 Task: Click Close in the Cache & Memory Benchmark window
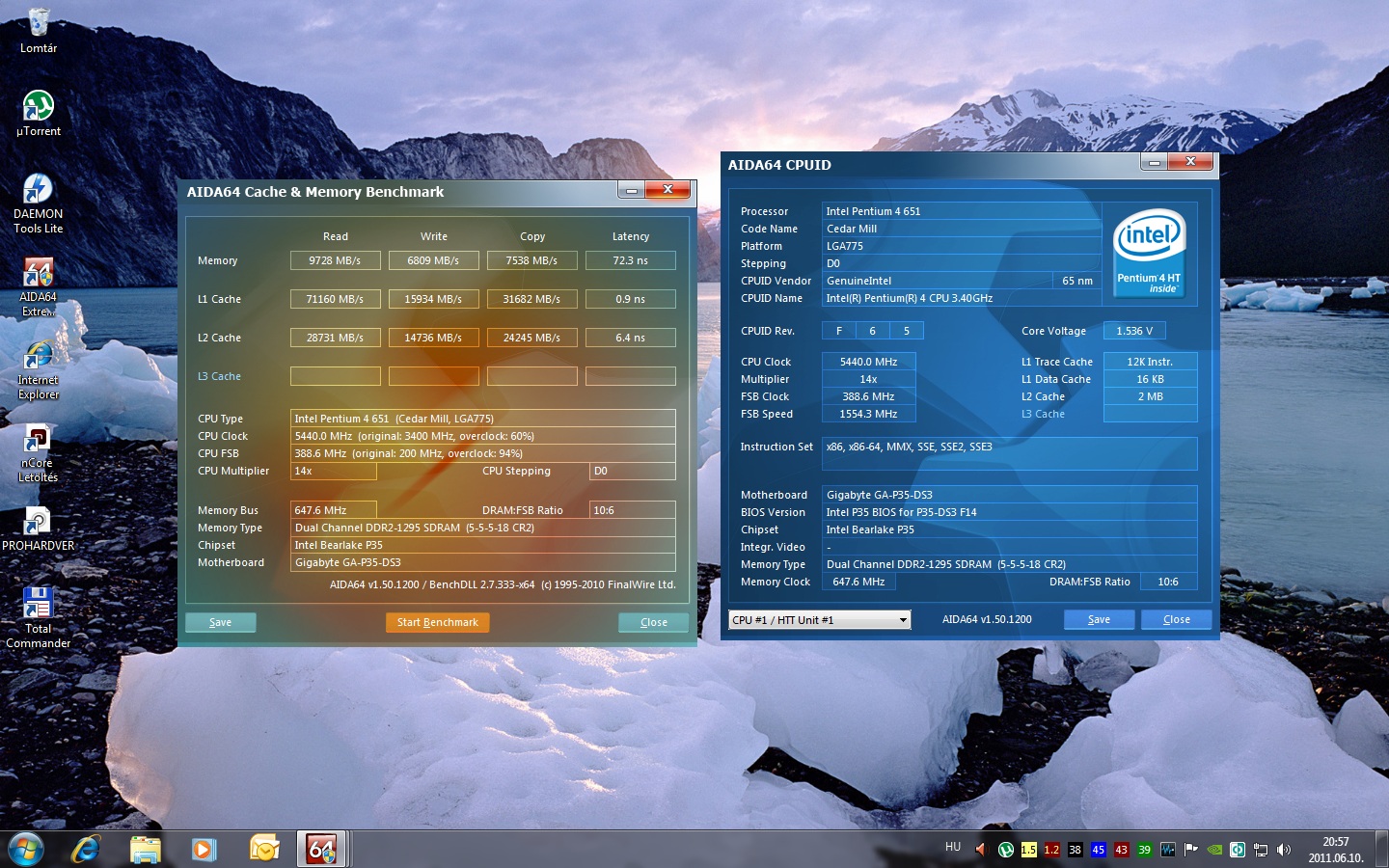click(x=654, y=622)
